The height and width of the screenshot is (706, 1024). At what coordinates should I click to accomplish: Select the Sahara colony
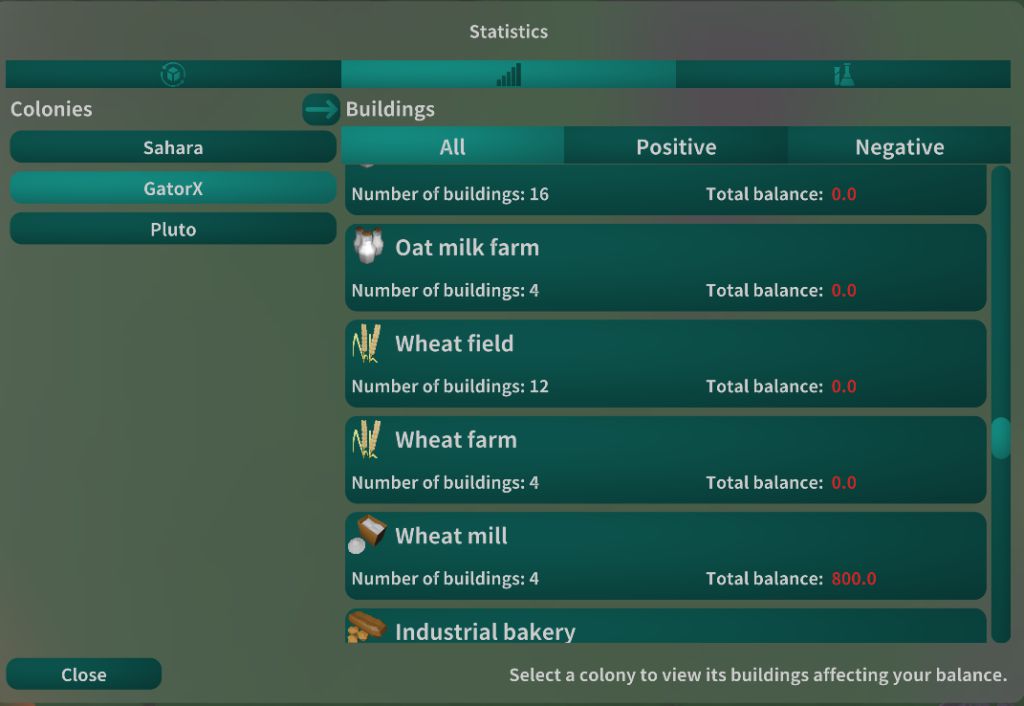point(173,147)
